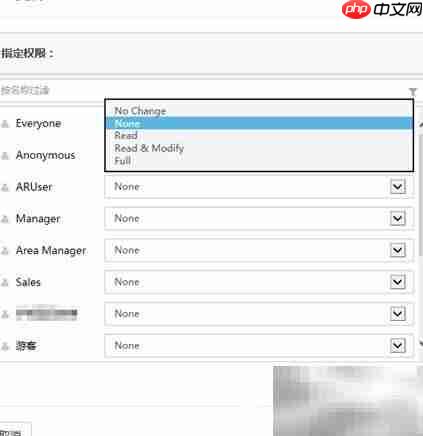This screenshot has height=436, width=423.
Task: Select the Manager role label
Action: (x=38, y=219)
